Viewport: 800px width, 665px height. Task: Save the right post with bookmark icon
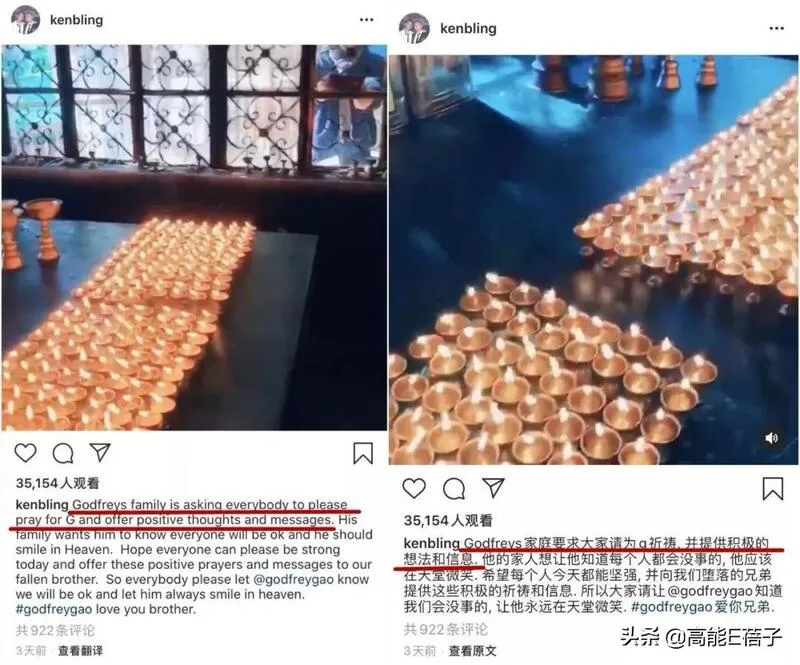click(x=773, y=488)
